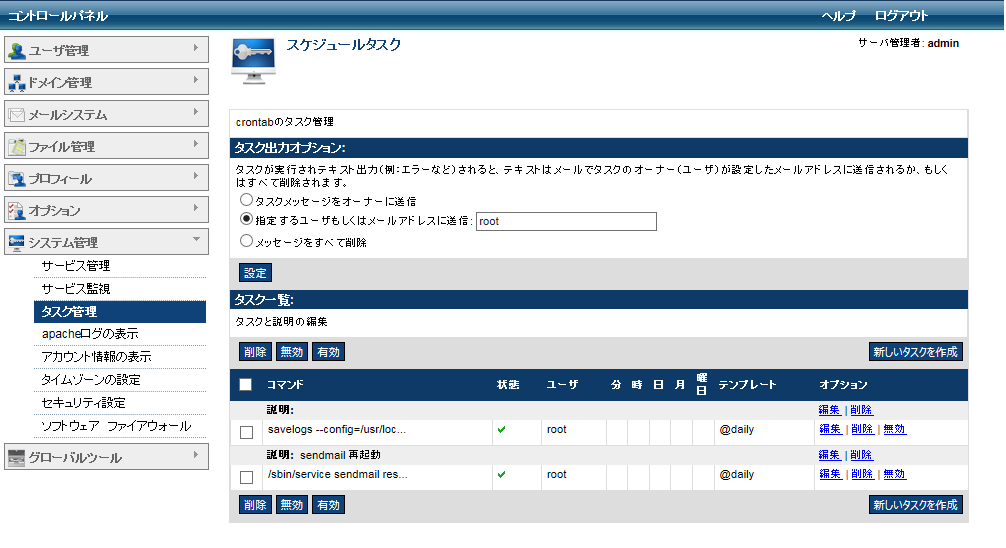Click the メールシステム envelope icon
This screenshot has height=548, width=1006.
tap(17, 115)
